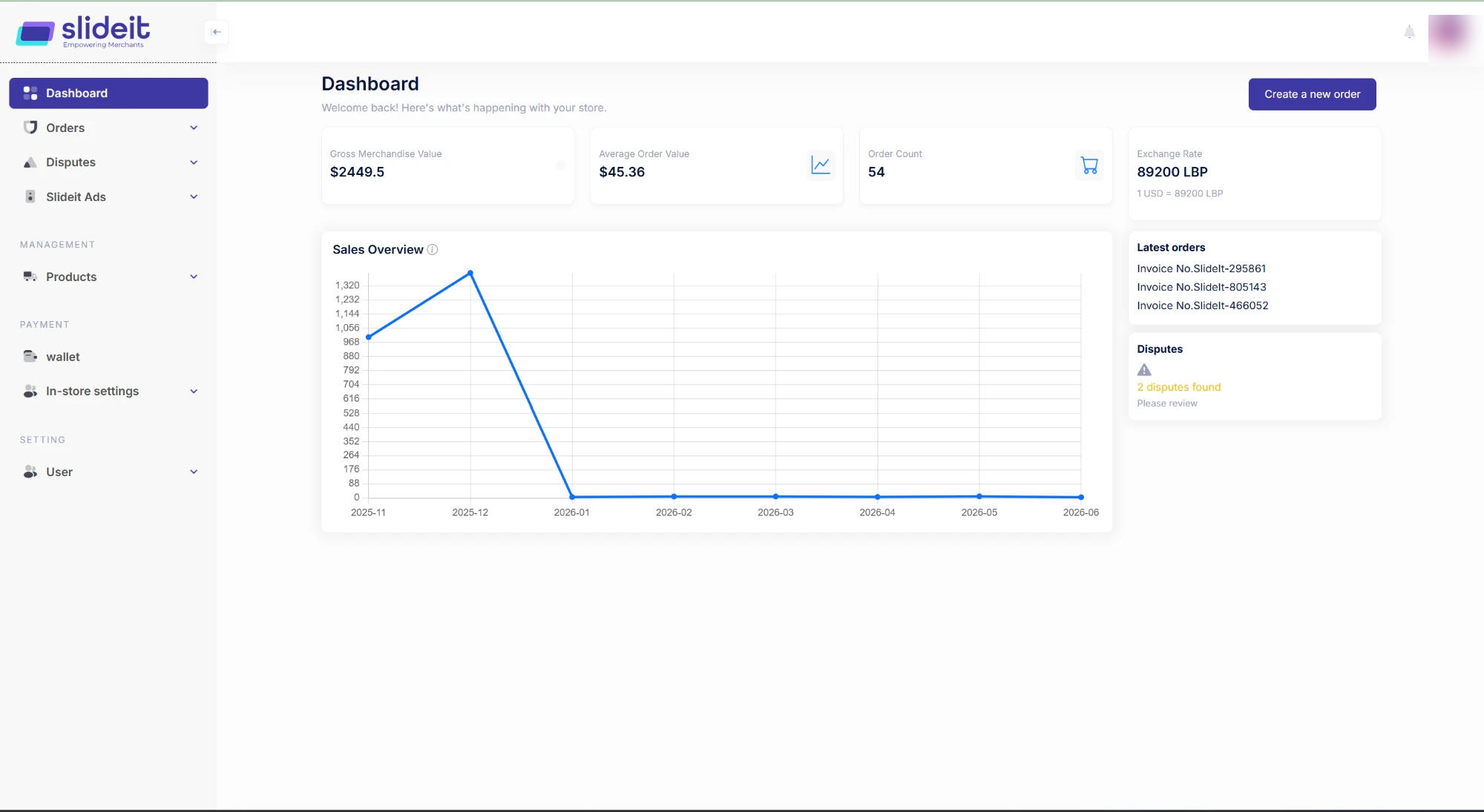
Task: Open the notifications bell
Action: coord(1409,32)
